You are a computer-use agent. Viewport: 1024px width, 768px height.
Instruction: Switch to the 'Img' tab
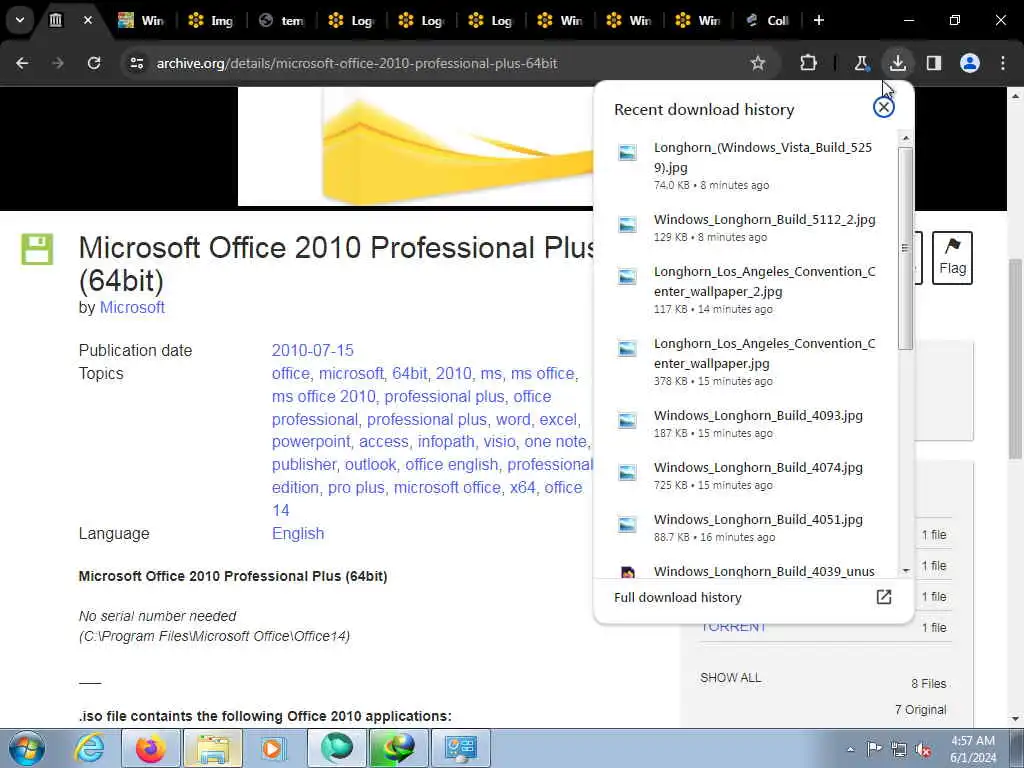pyautogui.click(x=211, y=20)
